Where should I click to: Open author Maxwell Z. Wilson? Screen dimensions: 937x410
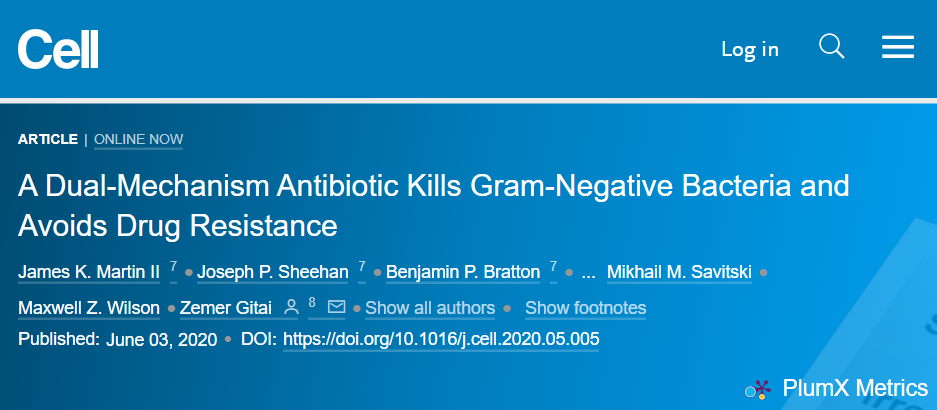pos(90,308)
